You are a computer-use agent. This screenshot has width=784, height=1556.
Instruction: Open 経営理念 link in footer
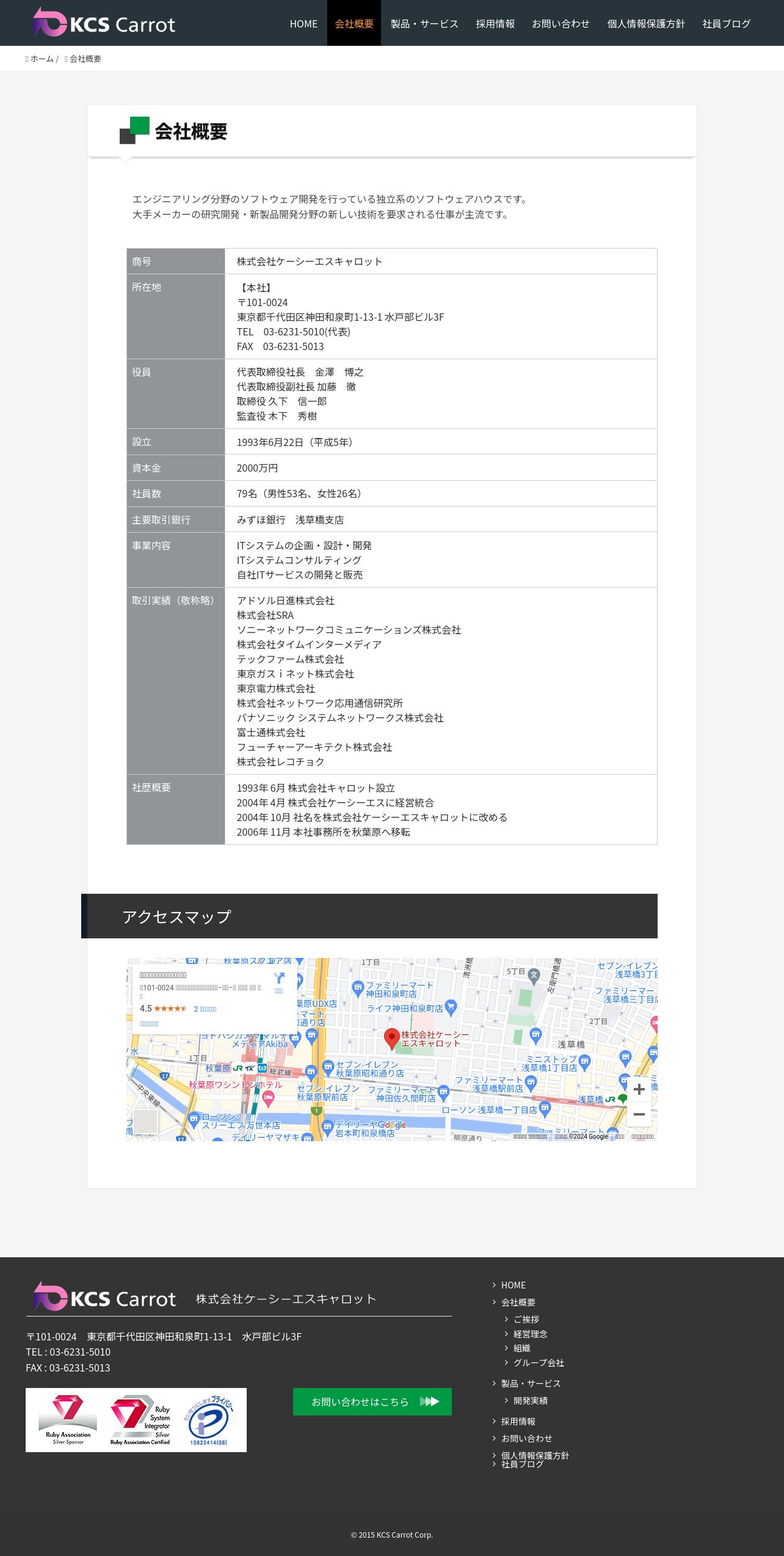click(x=530, y=1334)
